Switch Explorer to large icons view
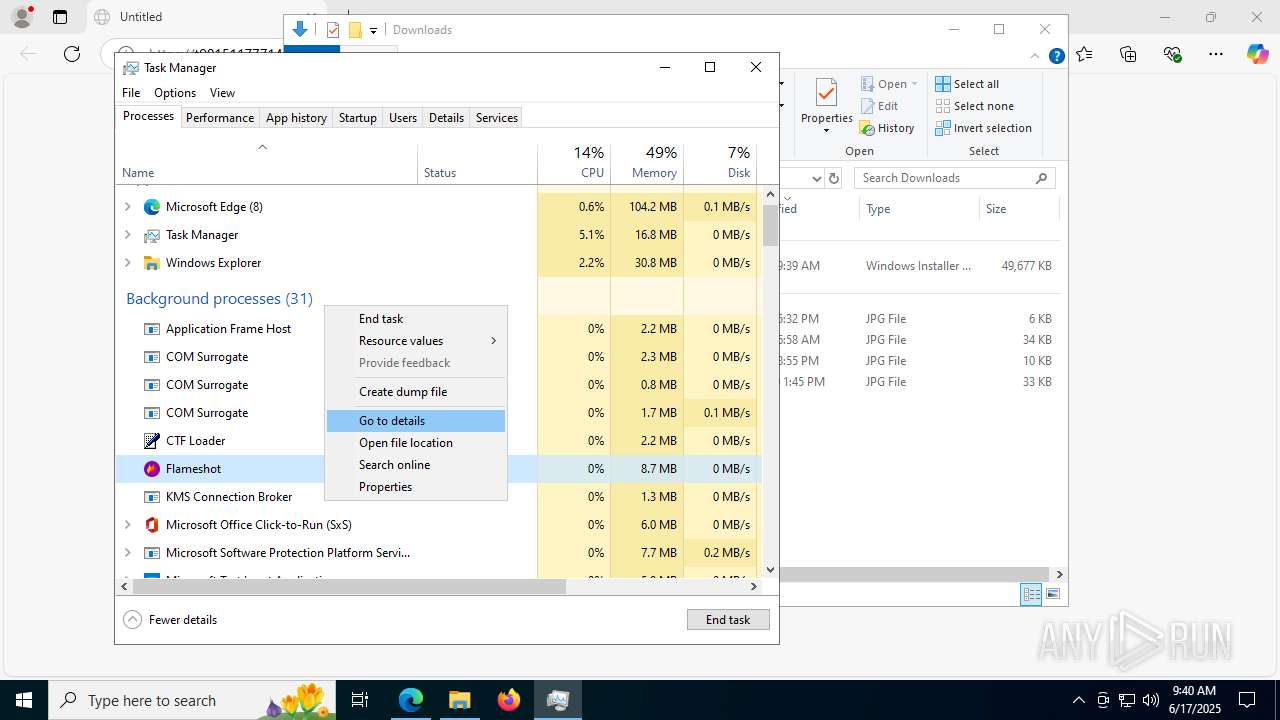Viewport: 1280px width, 720px height. 1052,594
